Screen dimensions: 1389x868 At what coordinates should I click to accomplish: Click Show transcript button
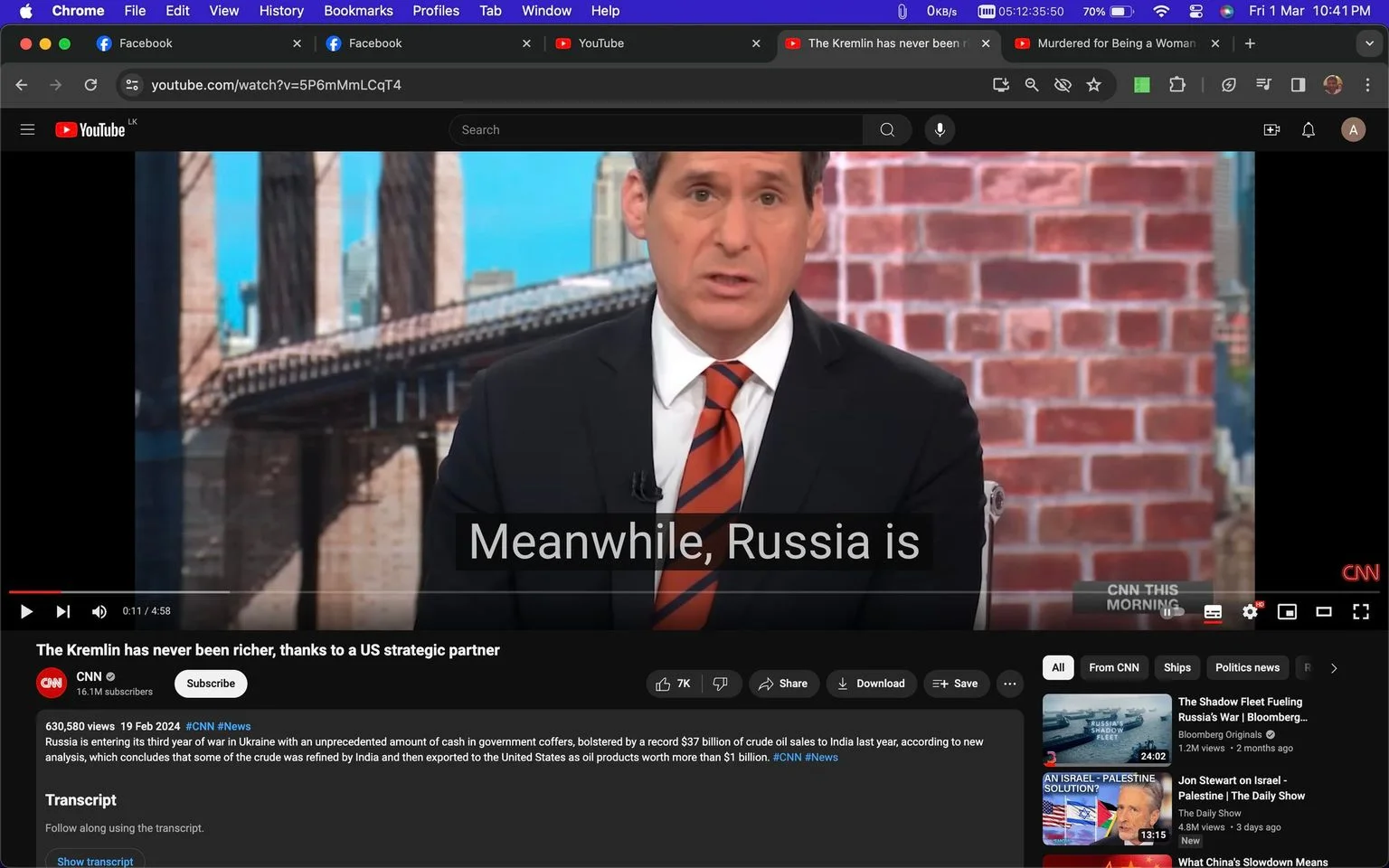(95, 861)
